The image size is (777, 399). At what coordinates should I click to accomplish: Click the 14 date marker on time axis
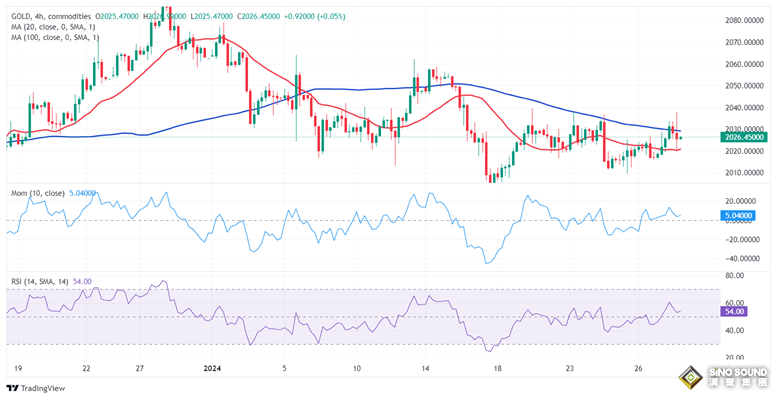click(424, 369)
